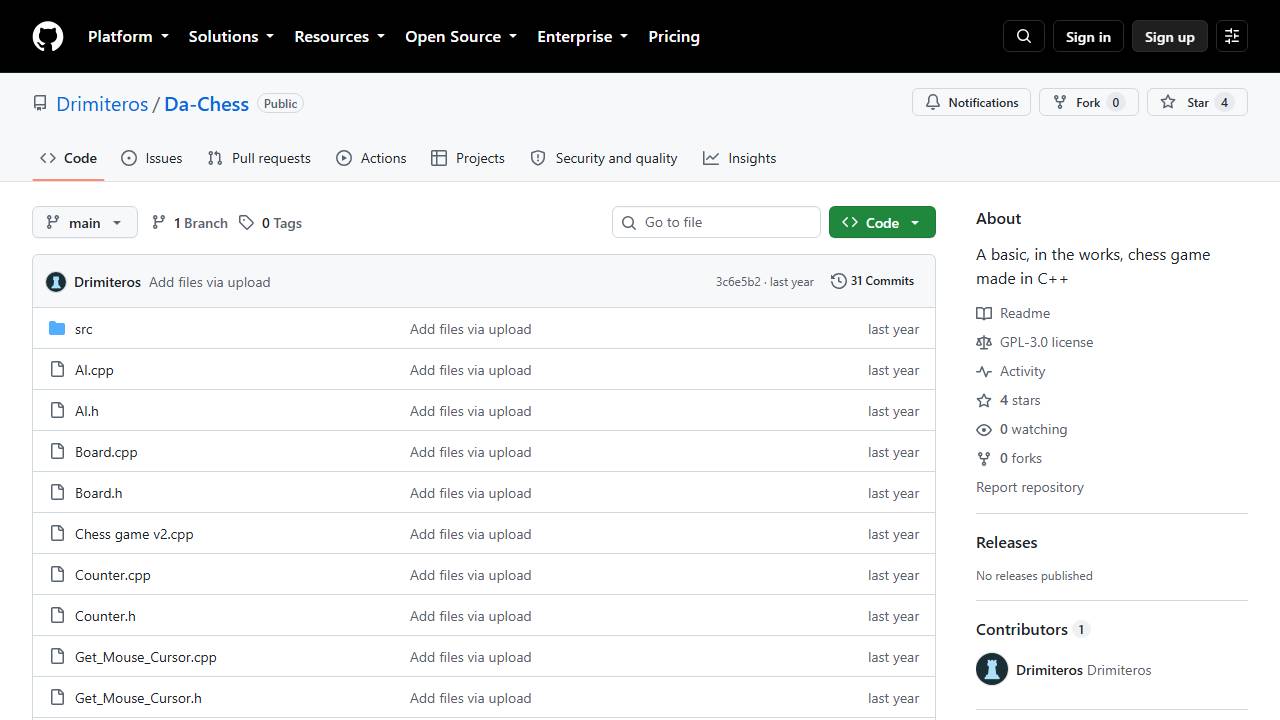This screenshot has width=1280, height=720.
Task: Click the Notifications button
Action: (971, 102)
